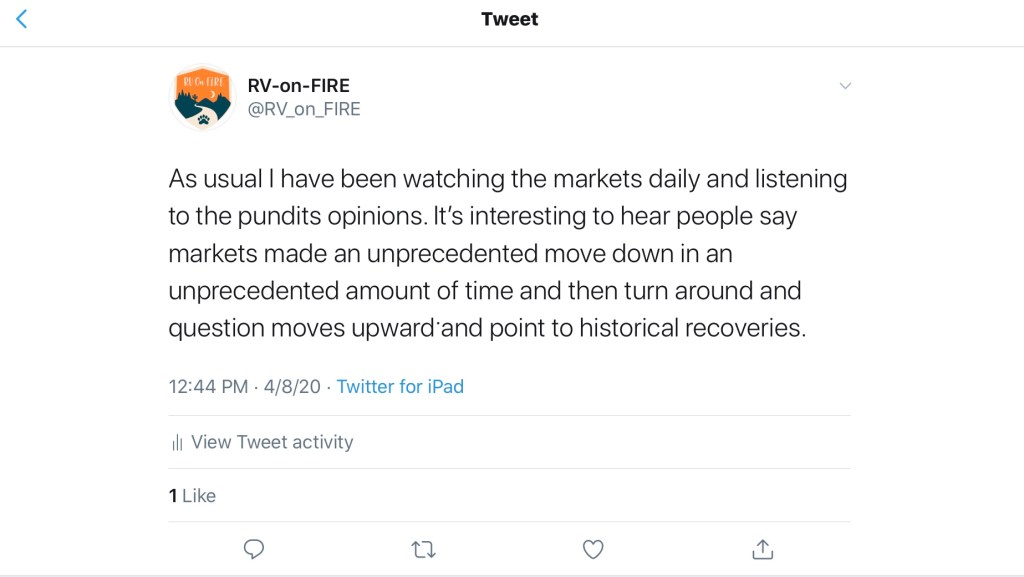Tap the @RV_on_FIRE handle

pos(304,109)
